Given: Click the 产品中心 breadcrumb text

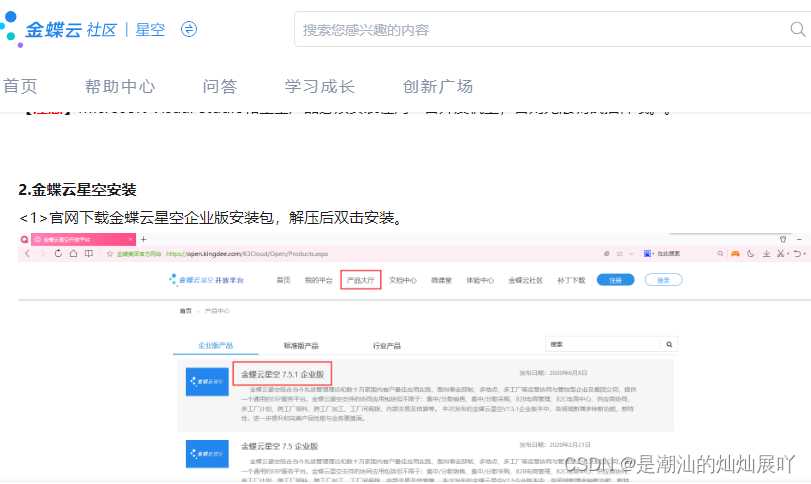Looking at the screenshot, I should 217,311.
